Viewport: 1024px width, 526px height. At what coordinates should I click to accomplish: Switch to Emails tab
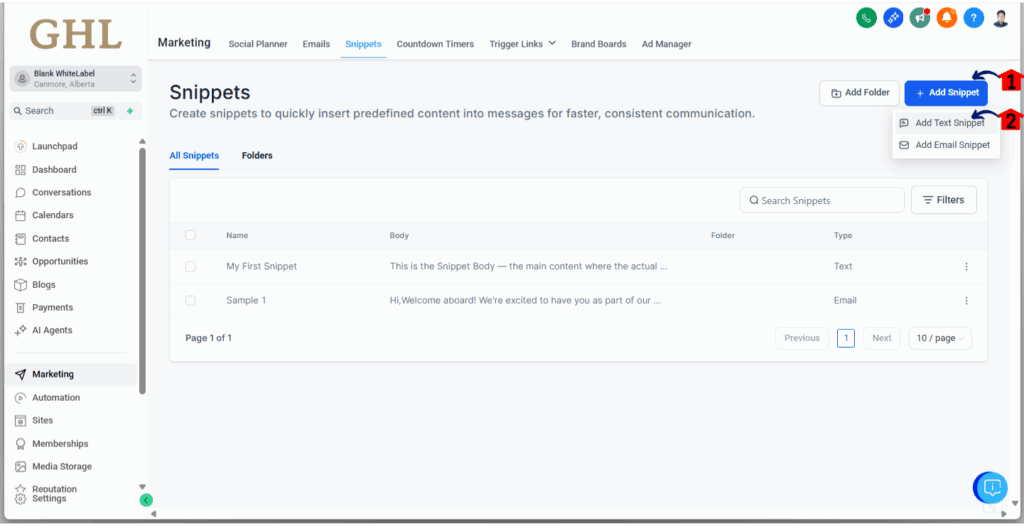(316, 44)
